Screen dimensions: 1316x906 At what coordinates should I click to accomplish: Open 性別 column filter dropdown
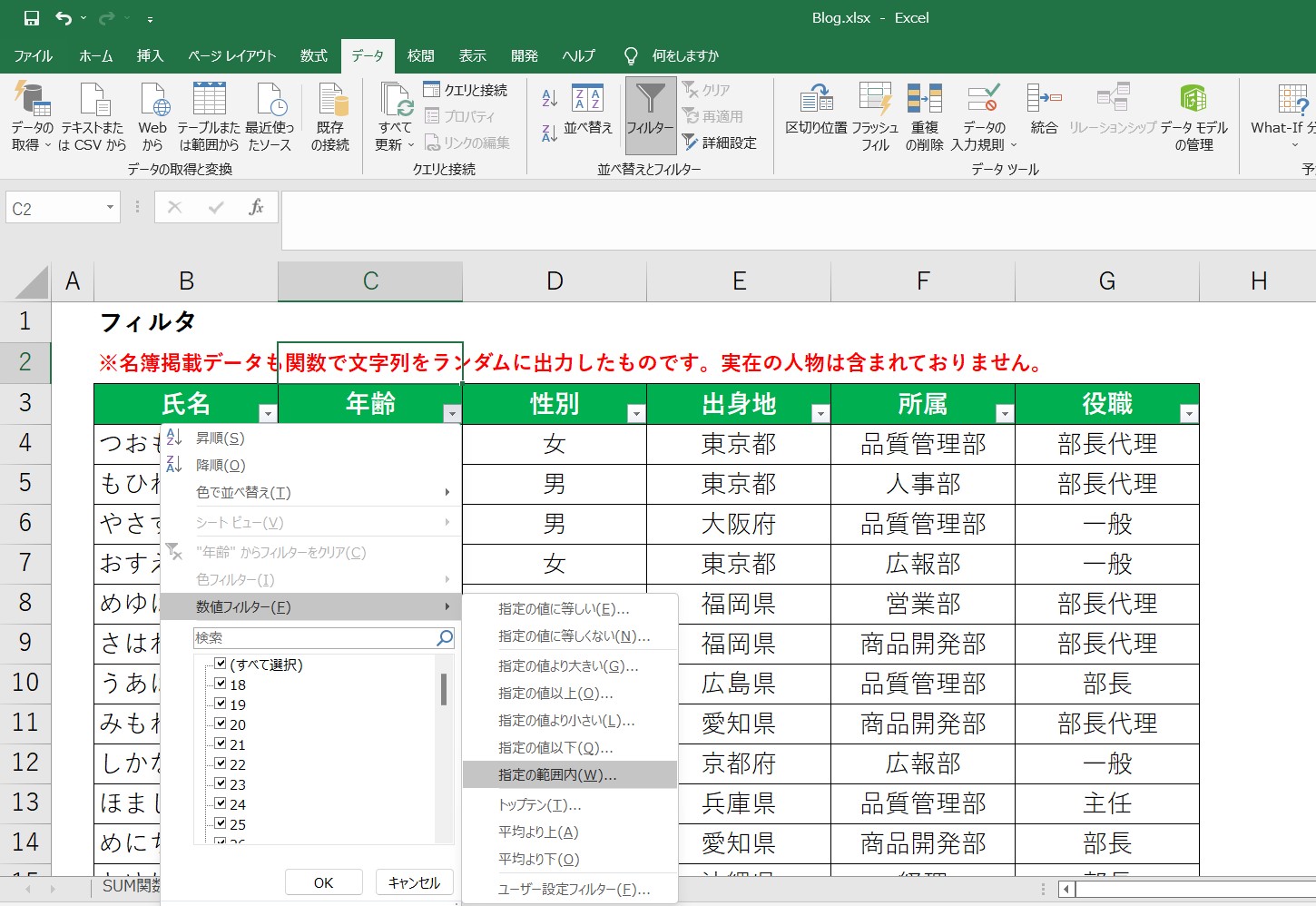(x=636, y=413)
